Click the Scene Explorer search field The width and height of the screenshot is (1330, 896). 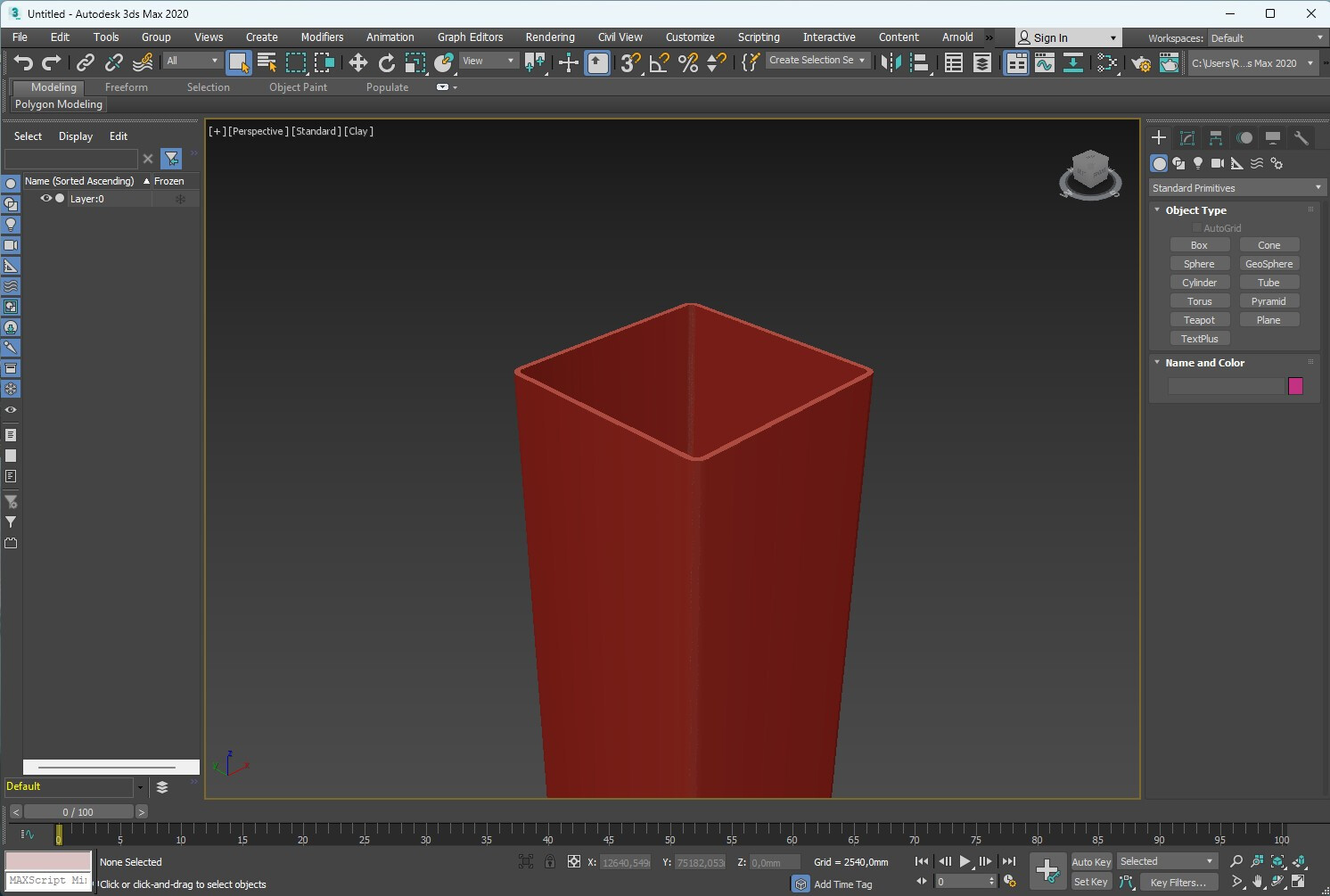[x=70, y=159]
